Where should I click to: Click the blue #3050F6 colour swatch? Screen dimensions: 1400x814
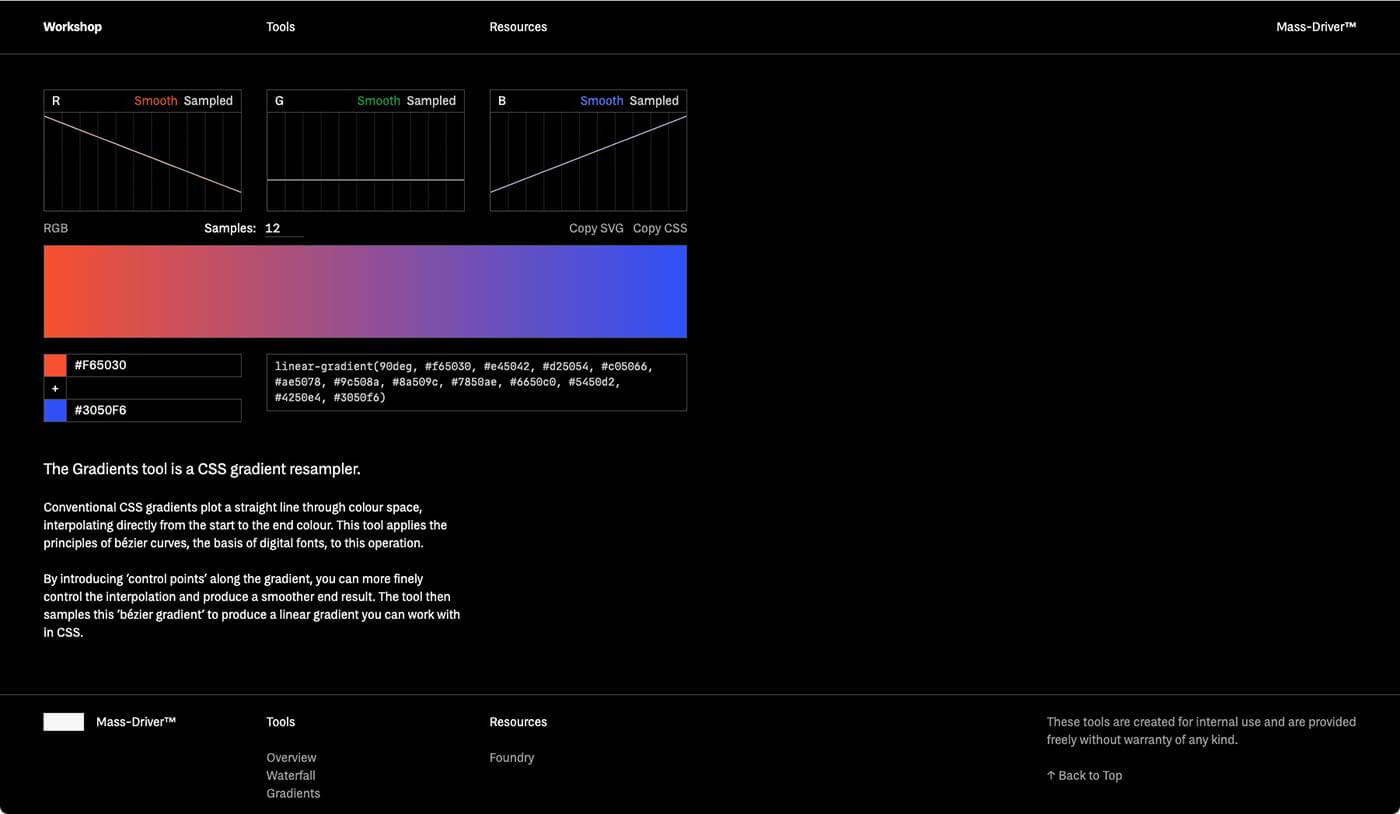pyautogui.click(x=55, y=410)
